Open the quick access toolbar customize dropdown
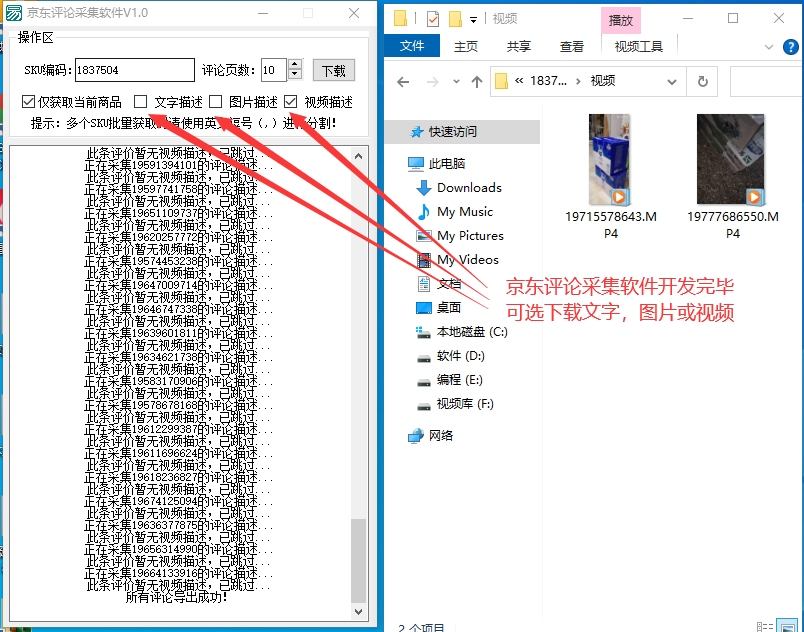Image resolution: width=804 pixels, height=632 pixels. [473, 20]
